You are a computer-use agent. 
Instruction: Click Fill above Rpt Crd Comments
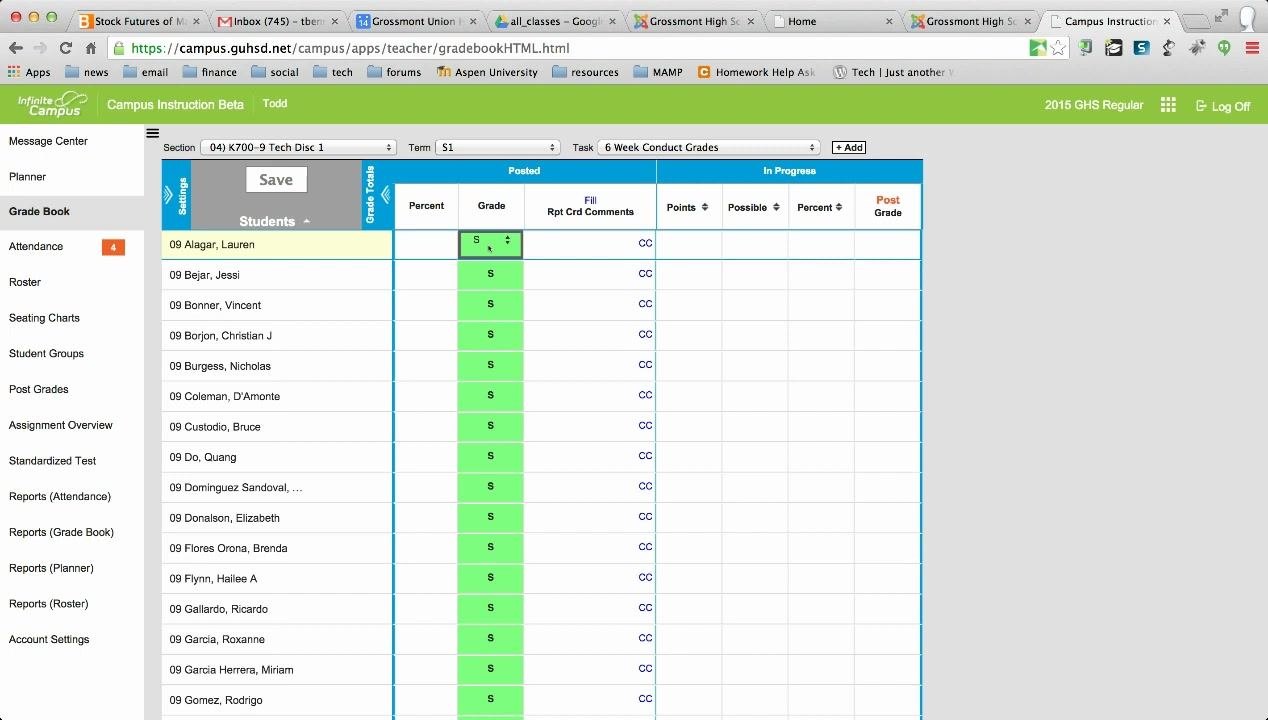[590, 200]
